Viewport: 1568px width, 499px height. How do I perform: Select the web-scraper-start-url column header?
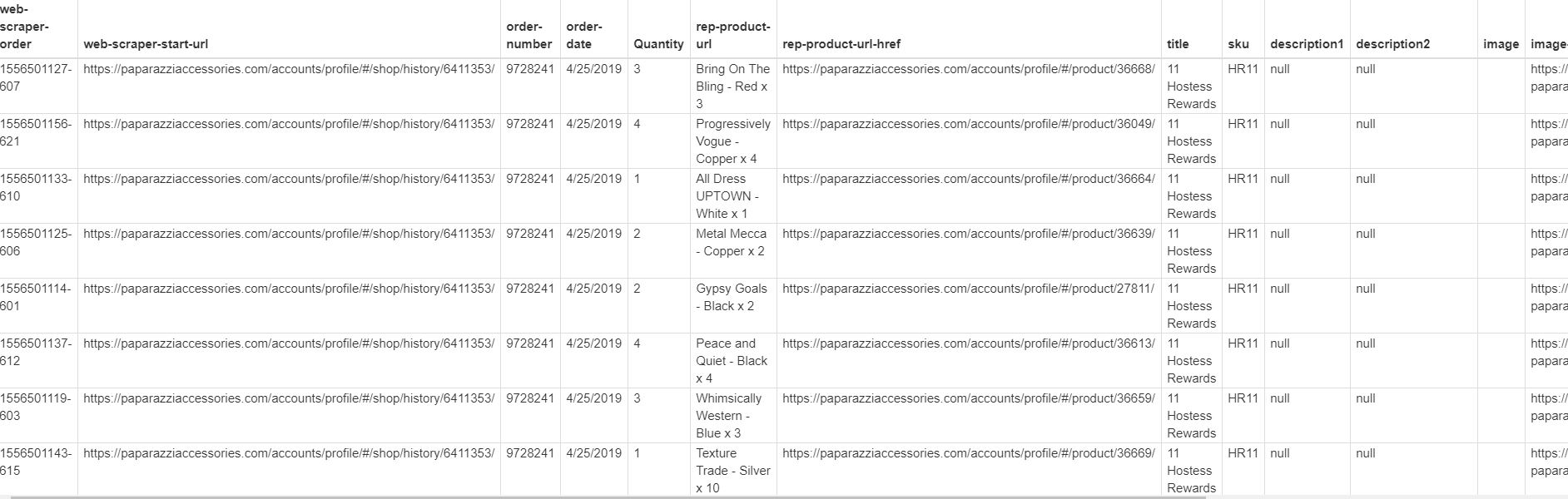pos(146,44)
